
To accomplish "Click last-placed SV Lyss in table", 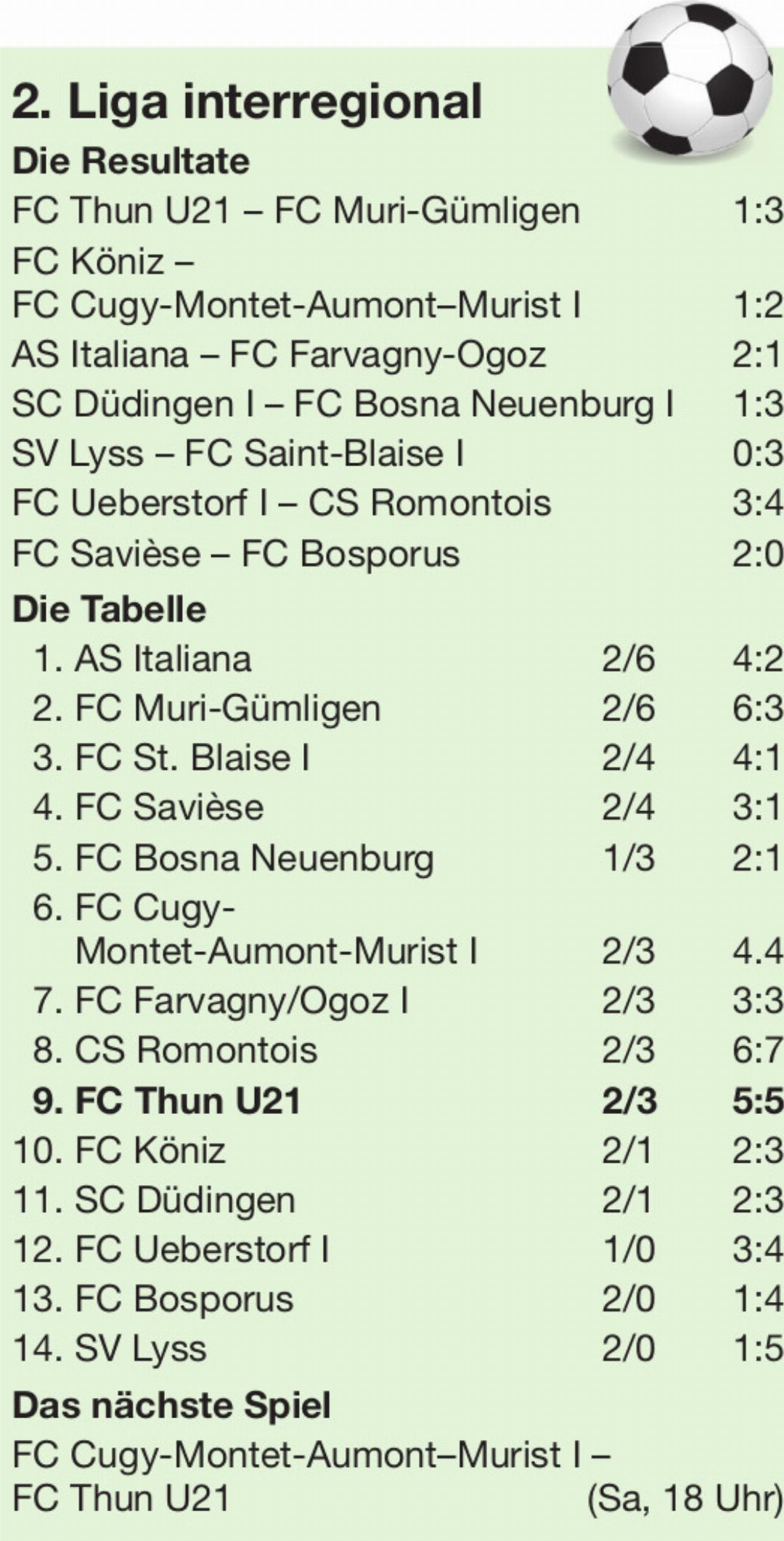I will (398, 1349).
